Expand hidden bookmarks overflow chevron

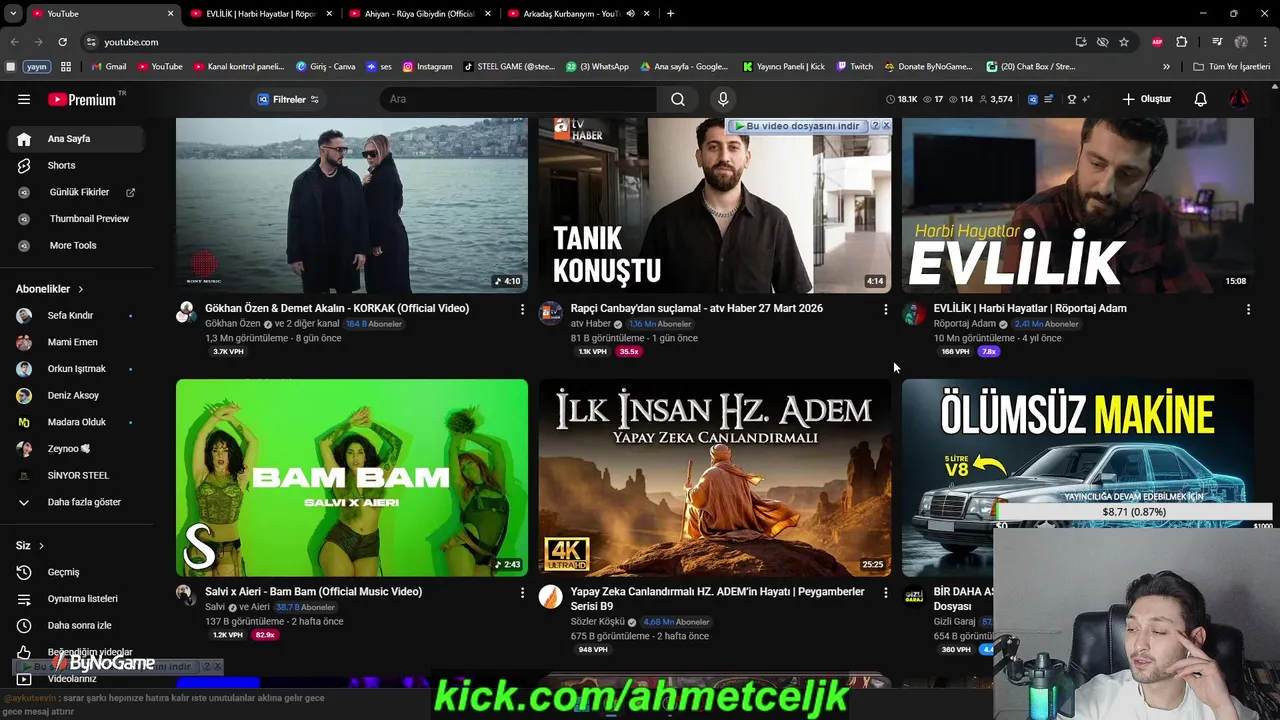click(1166, 67)
